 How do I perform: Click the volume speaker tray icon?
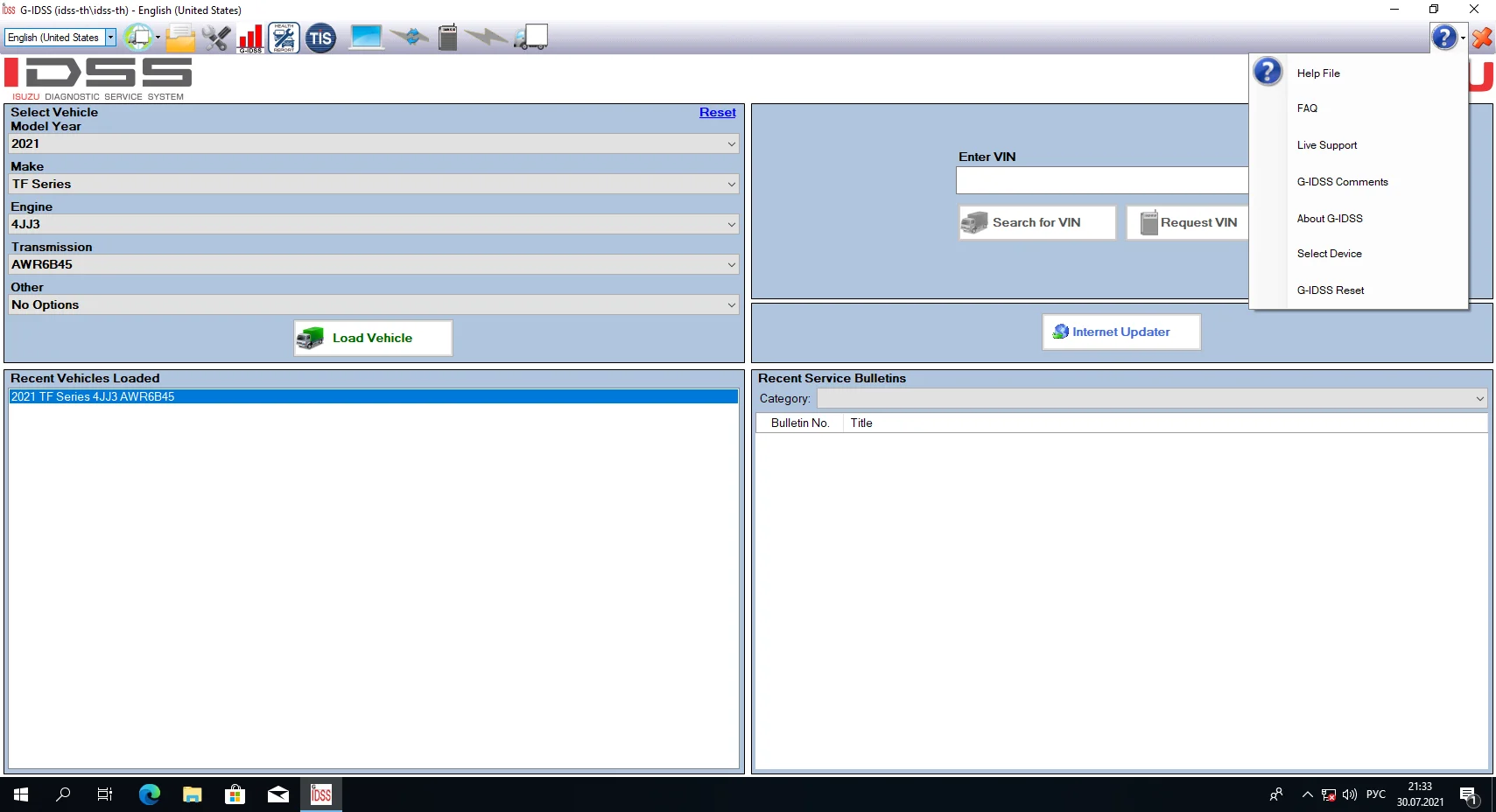(x=1350, y=794)
